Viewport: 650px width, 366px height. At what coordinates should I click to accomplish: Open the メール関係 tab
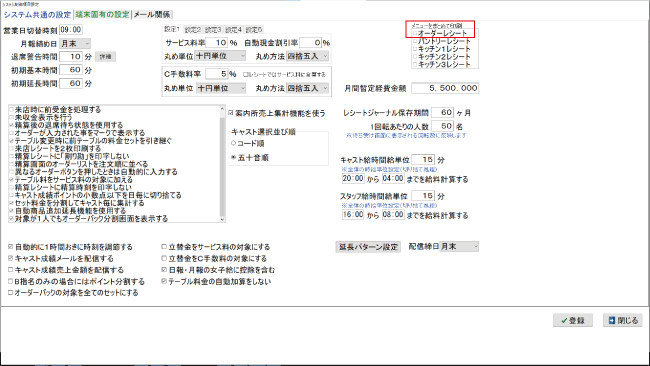[x=152, y=15]
